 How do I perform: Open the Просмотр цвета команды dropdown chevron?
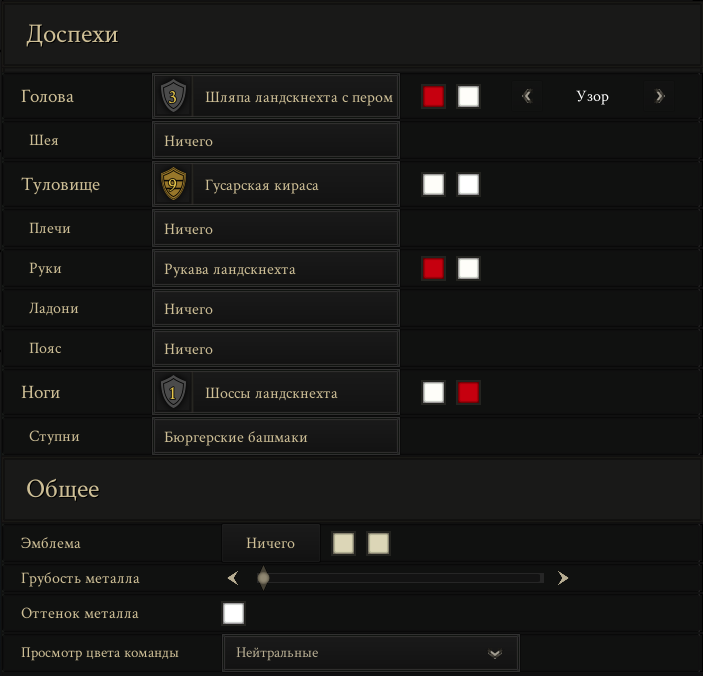pyautogui.click(x=495, y=654)
